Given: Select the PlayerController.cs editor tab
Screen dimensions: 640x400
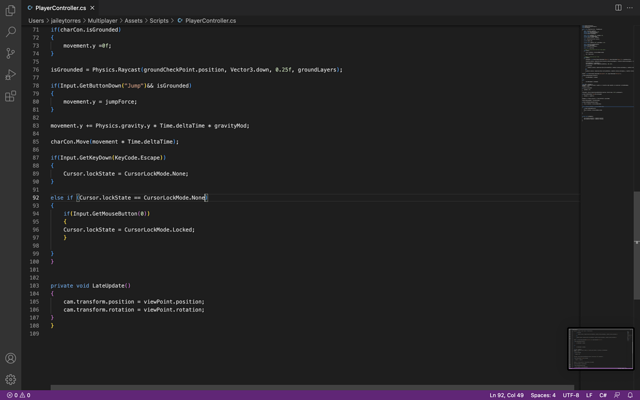Looking at the screenshot, I should [60, 8].
